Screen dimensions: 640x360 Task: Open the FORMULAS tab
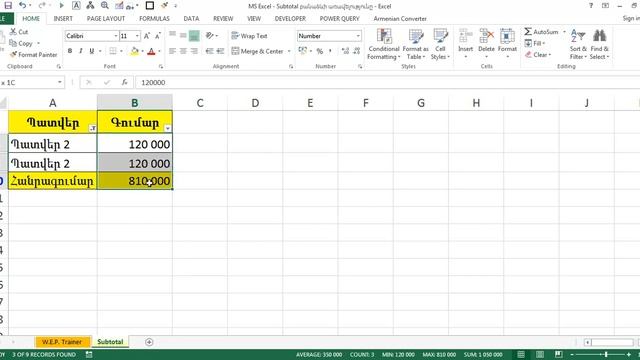pyautogui.click(x=154, y=19)
